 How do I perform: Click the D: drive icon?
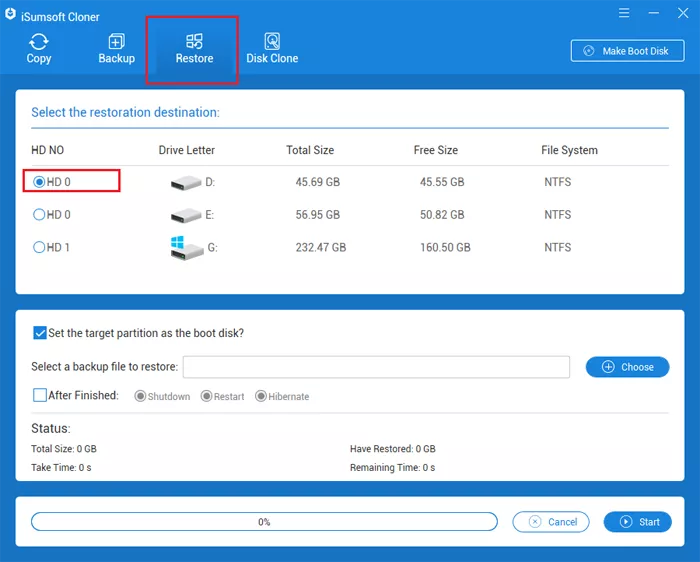pyautogui.click(x=185, y=183)
